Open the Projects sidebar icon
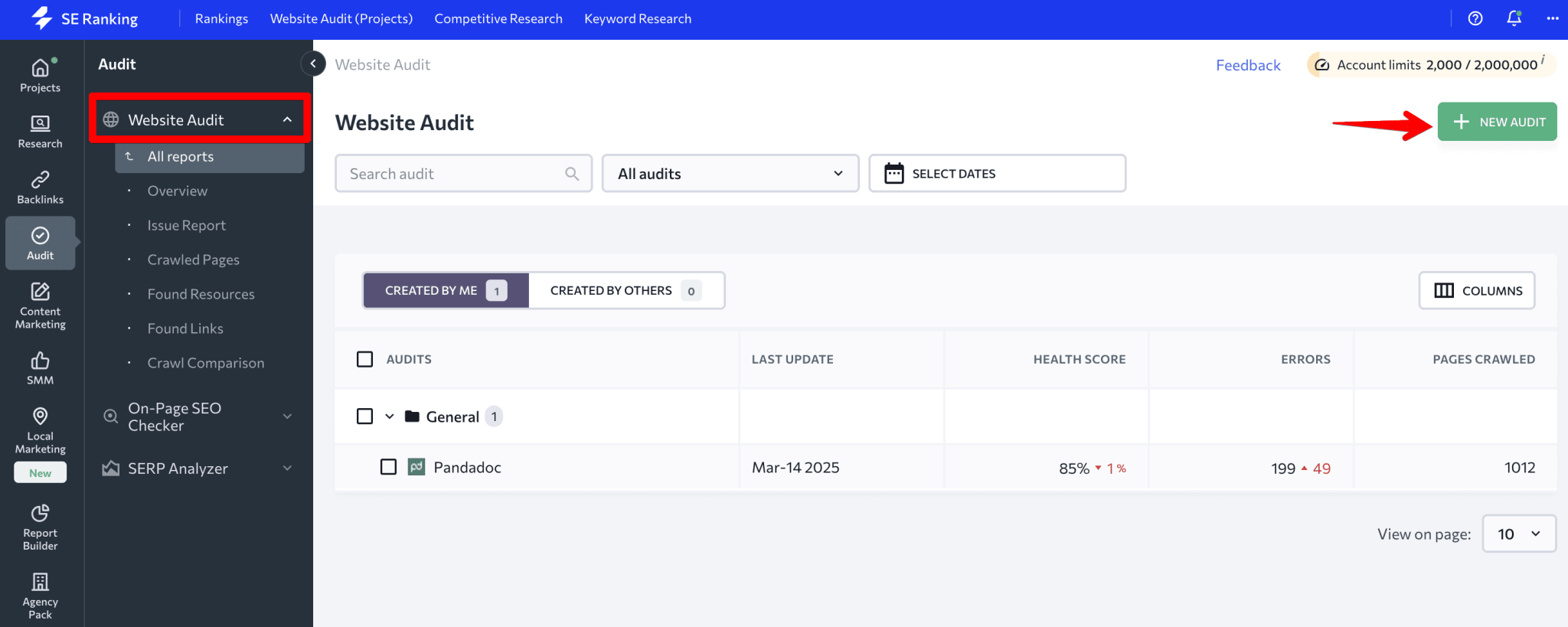The height and width of the screenshot is (627, 1568). pyautogui.click(x=40, y=75)
